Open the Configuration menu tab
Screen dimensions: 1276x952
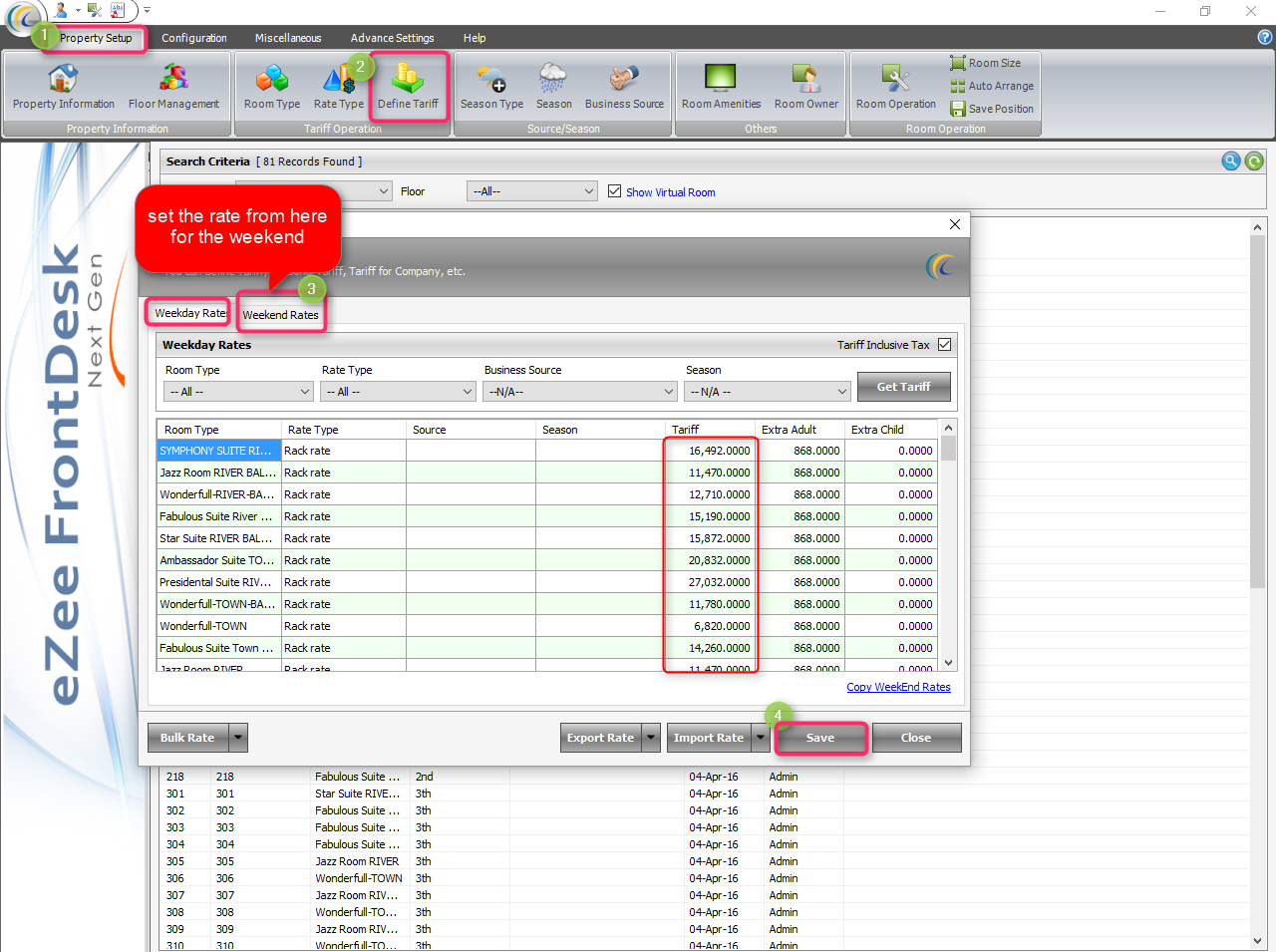[x=194, y=38]
